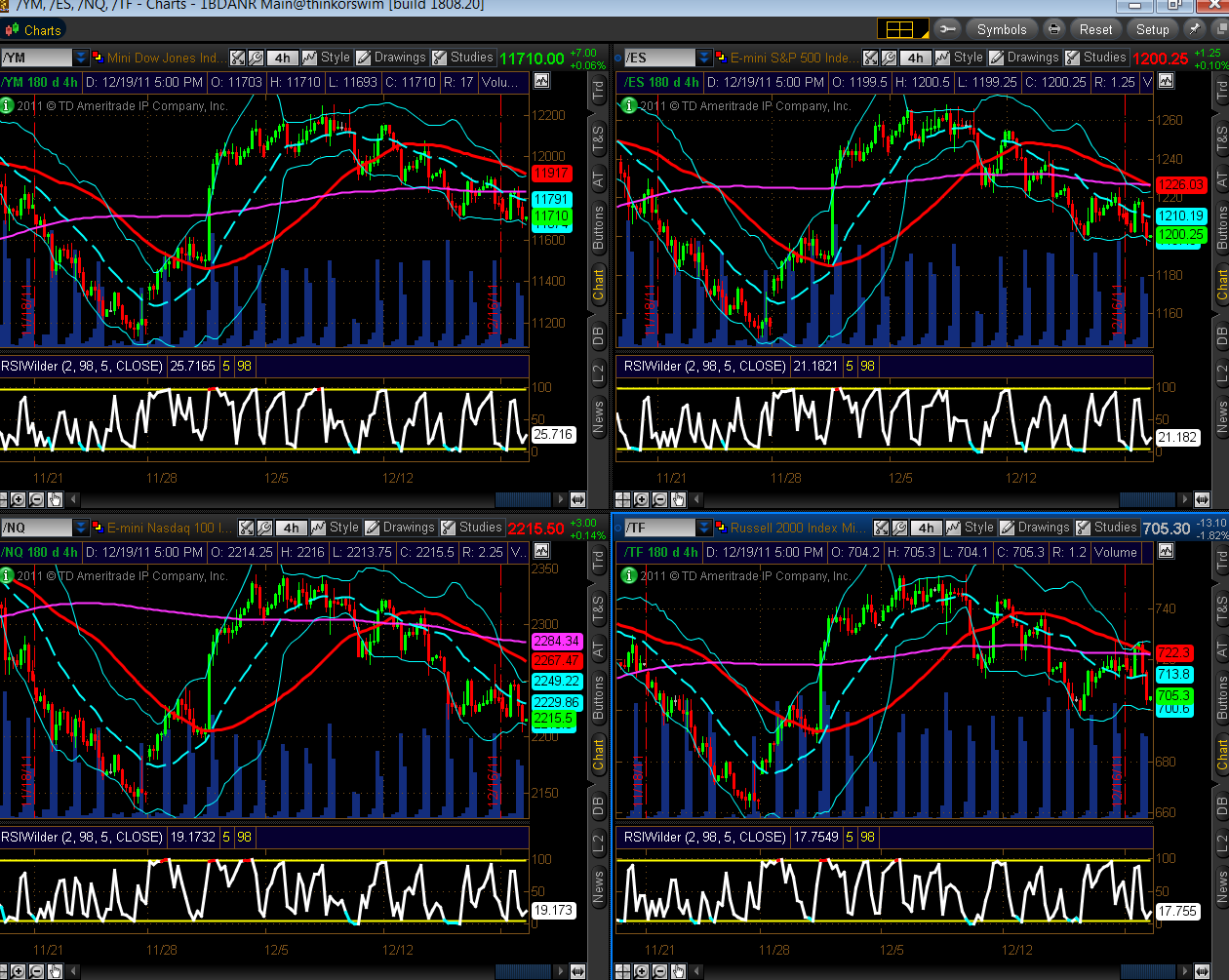The width and height of the screenshot is (1229, 980).
Task: Open the chart grid layout selector
Action: [901, 29]
